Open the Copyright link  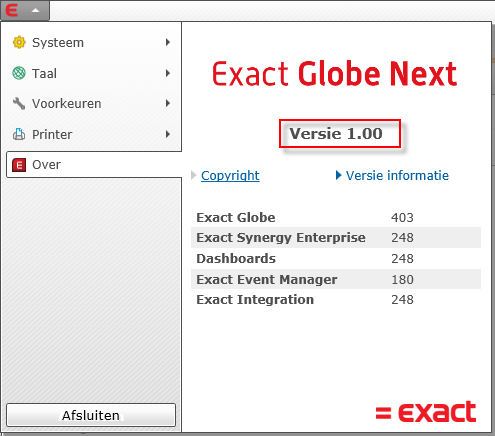230,175
